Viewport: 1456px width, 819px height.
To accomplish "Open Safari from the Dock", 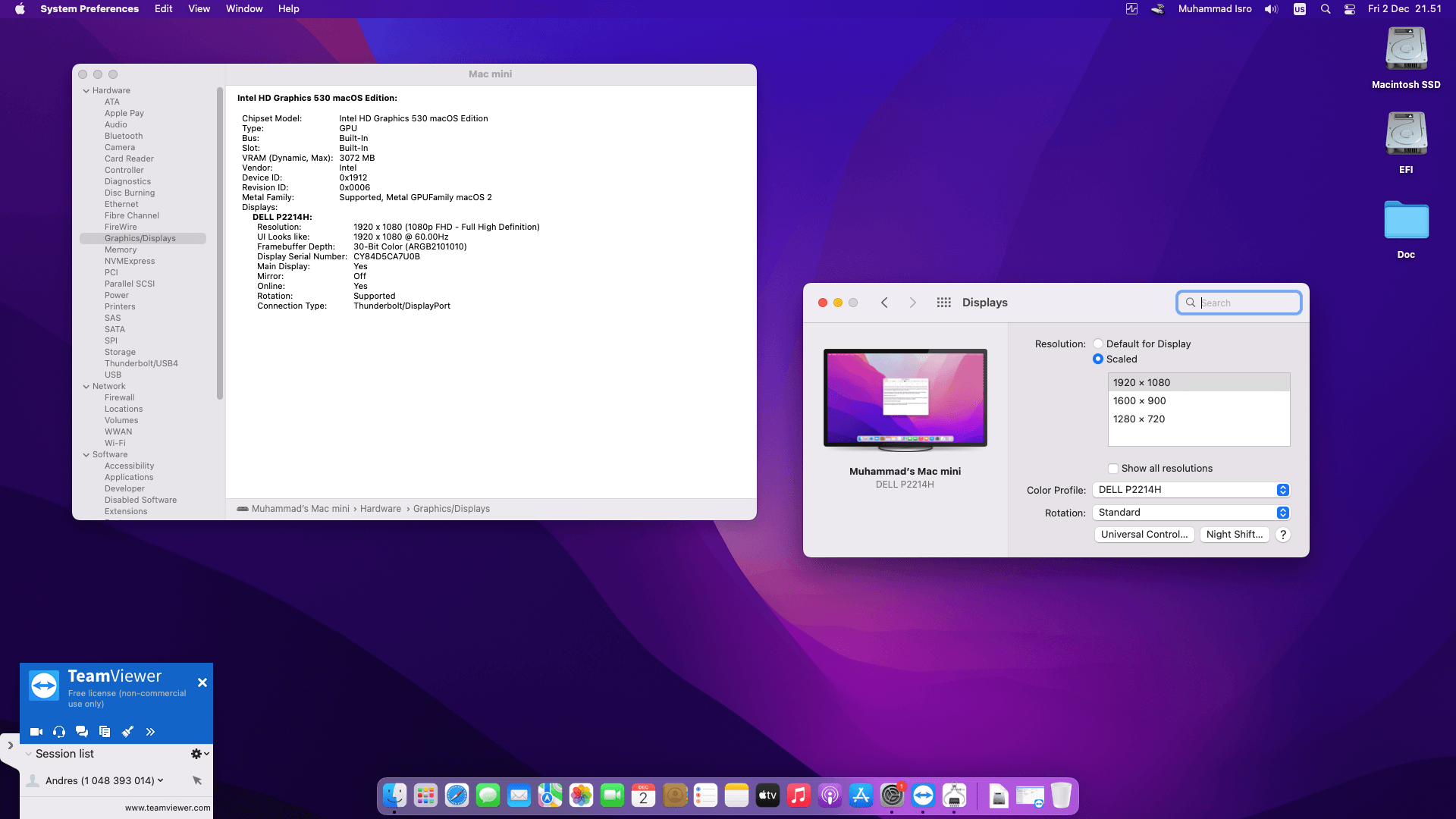I will pos(457,795).
